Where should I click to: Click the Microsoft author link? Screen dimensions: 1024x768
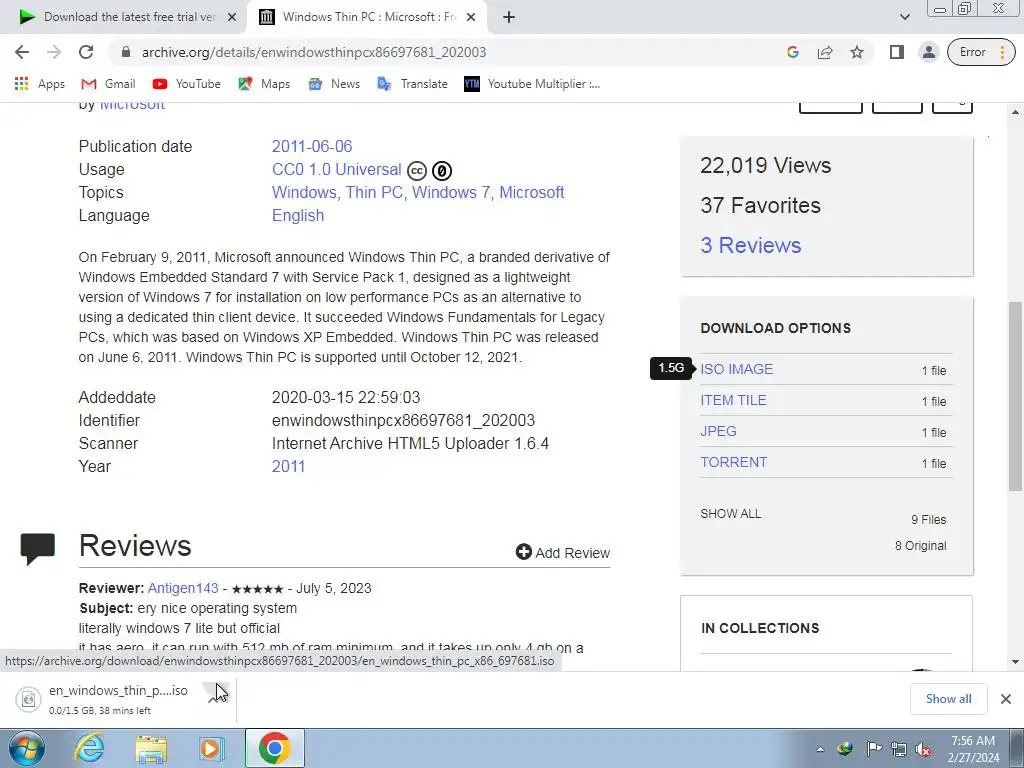coord(132,105)
